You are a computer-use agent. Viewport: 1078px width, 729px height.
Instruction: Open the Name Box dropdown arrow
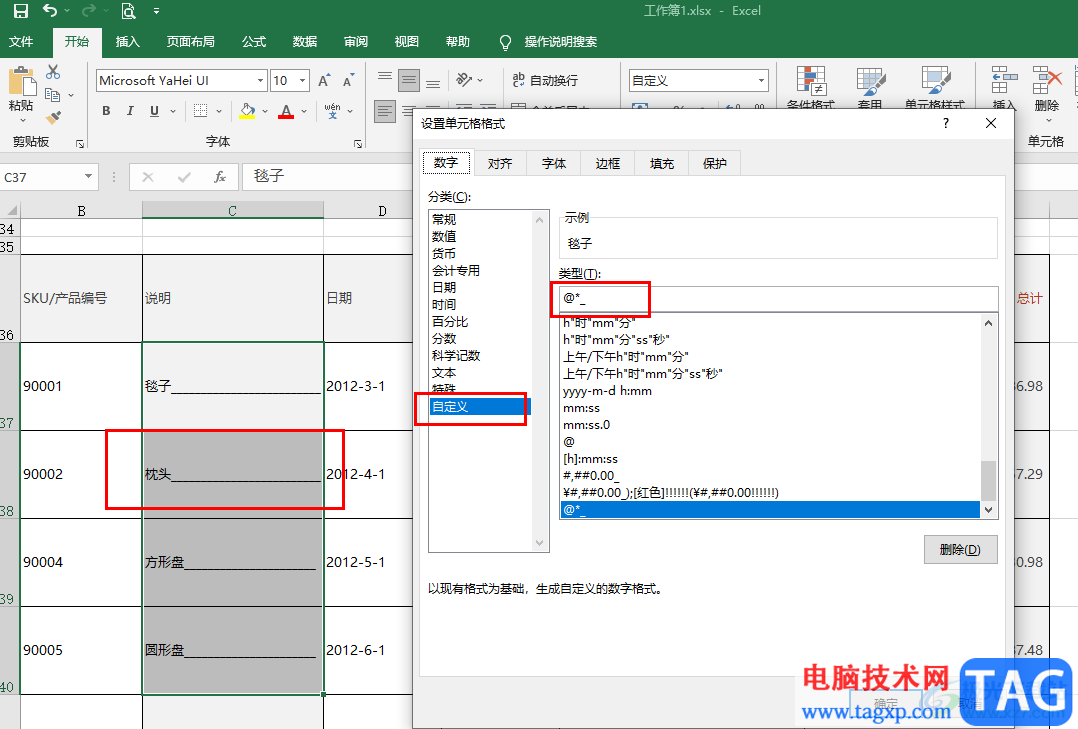[x=89, y=177]
